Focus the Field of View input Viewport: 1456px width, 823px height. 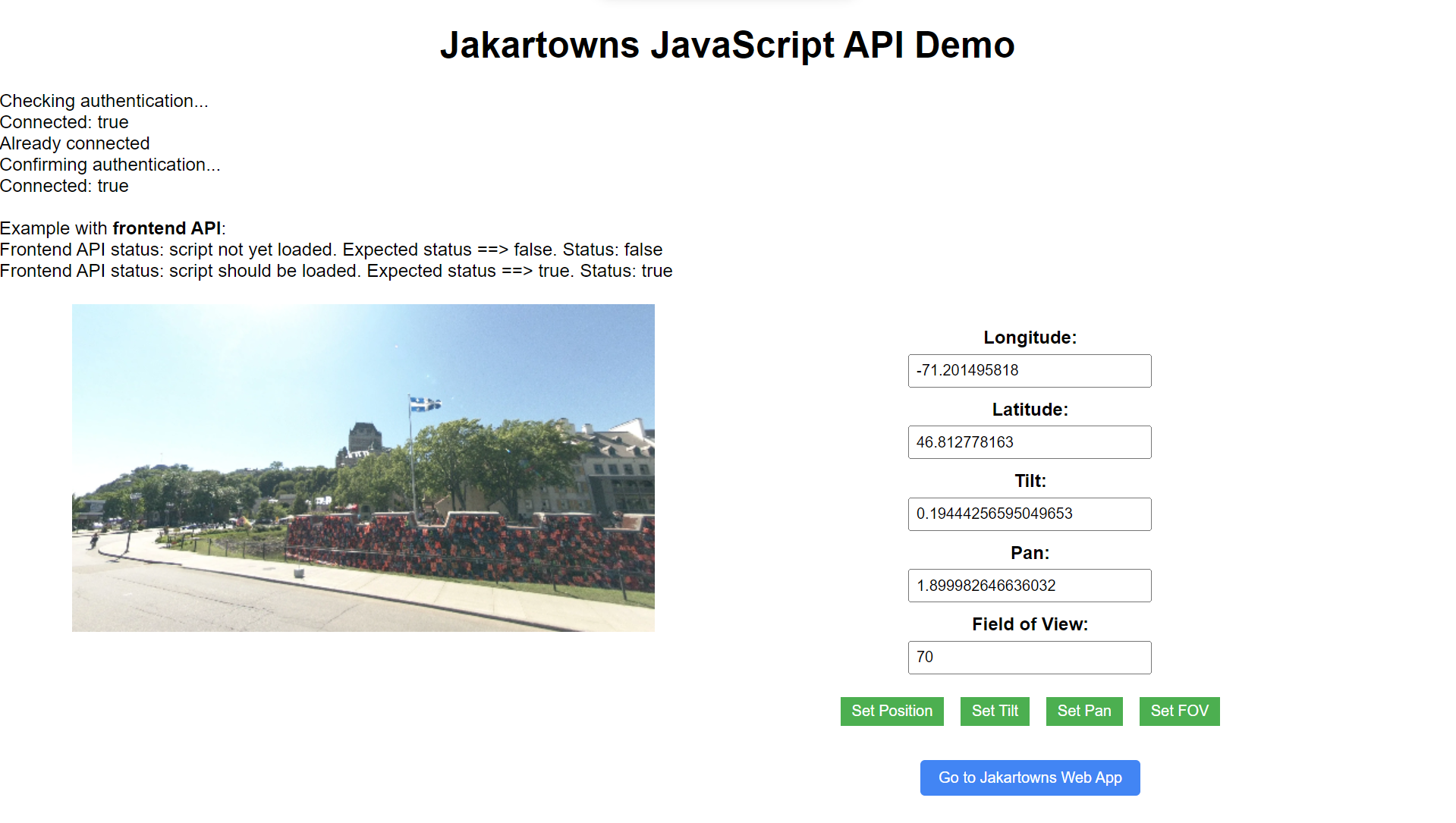pyautogui.click(x=1030, y=658)
